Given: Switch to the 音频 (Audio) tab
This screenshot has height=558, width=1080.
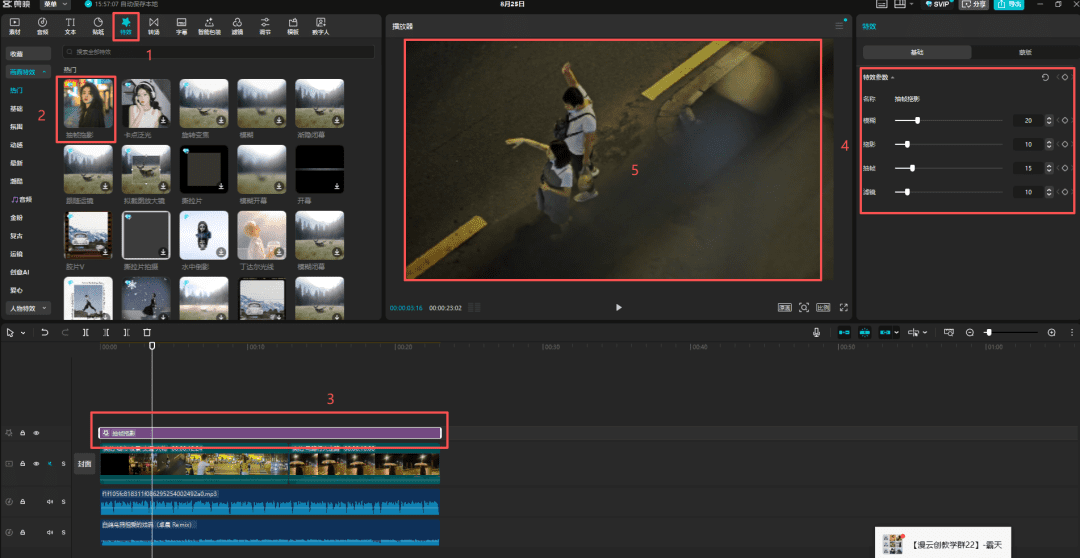Looking at the screenshot, I should coord(42,25).
